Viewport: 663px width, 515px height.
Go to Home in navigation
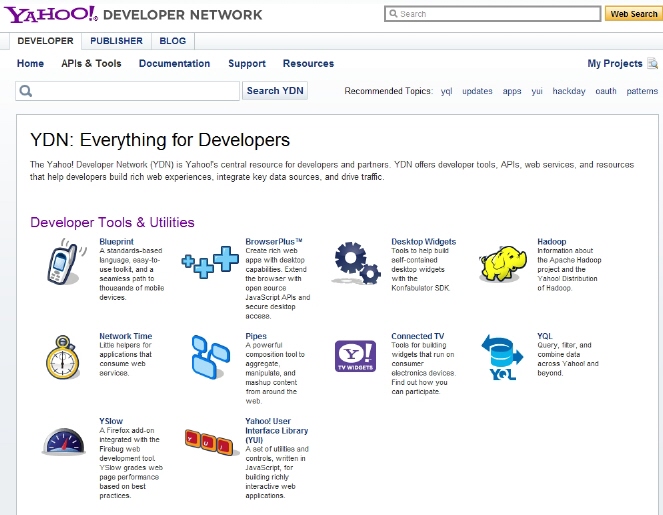pos(30,63)
